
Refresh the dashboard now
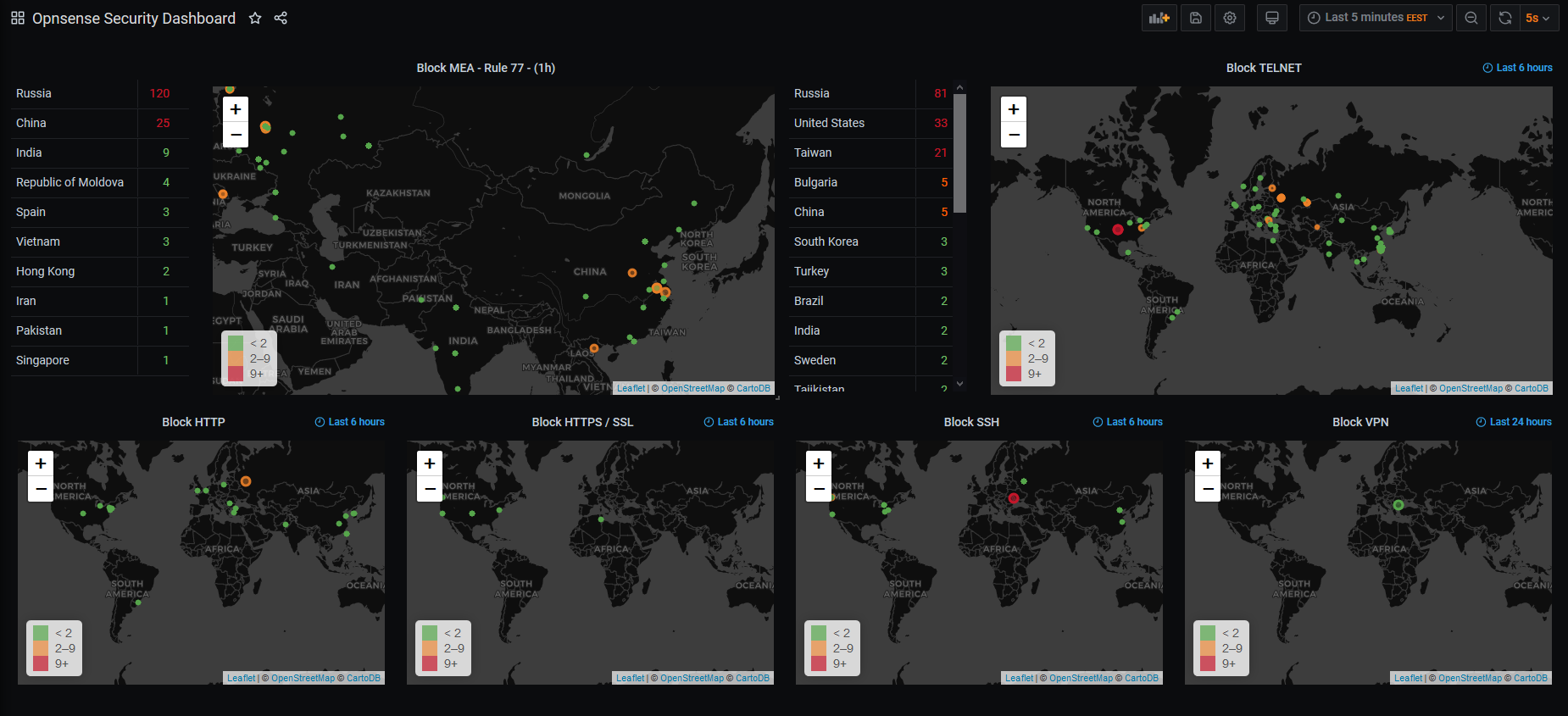(x=1505, y=18)
